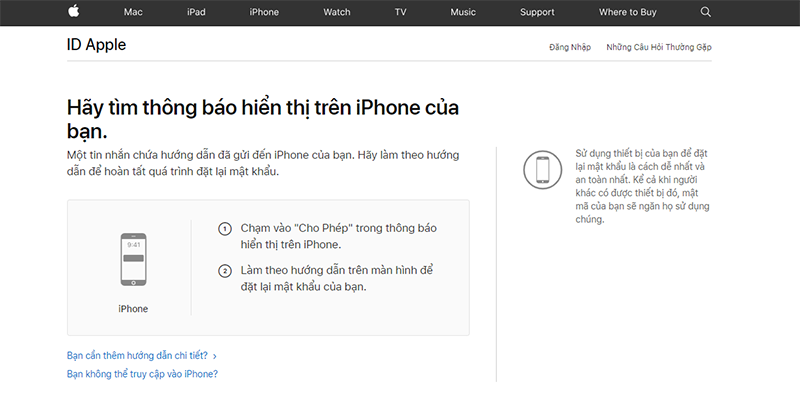Click the Apple logo icon
Screen dimensions: 800x405
pyautogui.click(x=74, y=12)
